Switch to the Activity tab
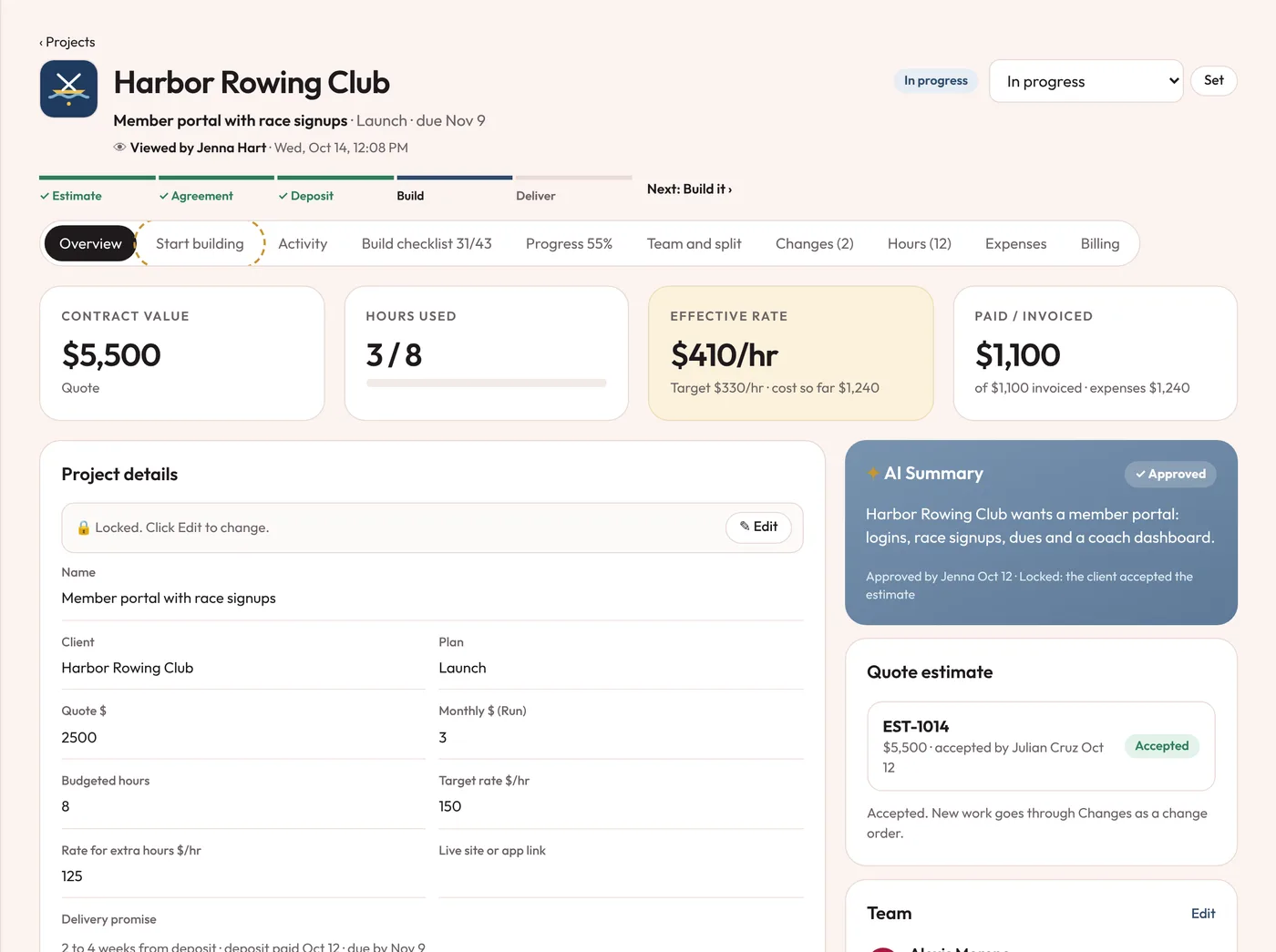This screenshot has width=1276, height=952. coord(303,243)
